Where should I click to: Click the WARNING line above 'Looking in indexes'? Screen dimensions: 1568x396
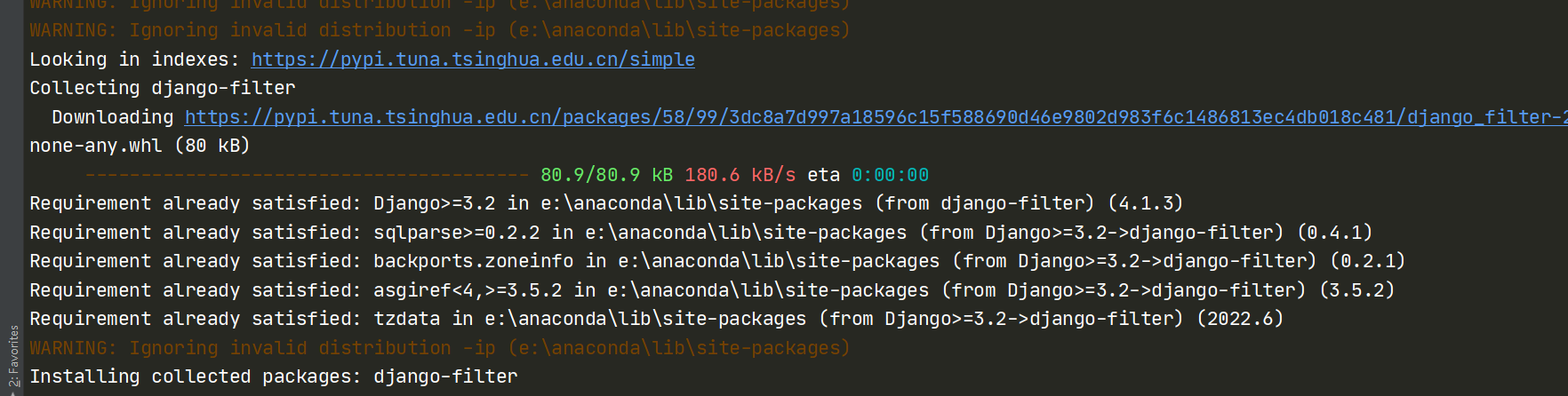439,30
